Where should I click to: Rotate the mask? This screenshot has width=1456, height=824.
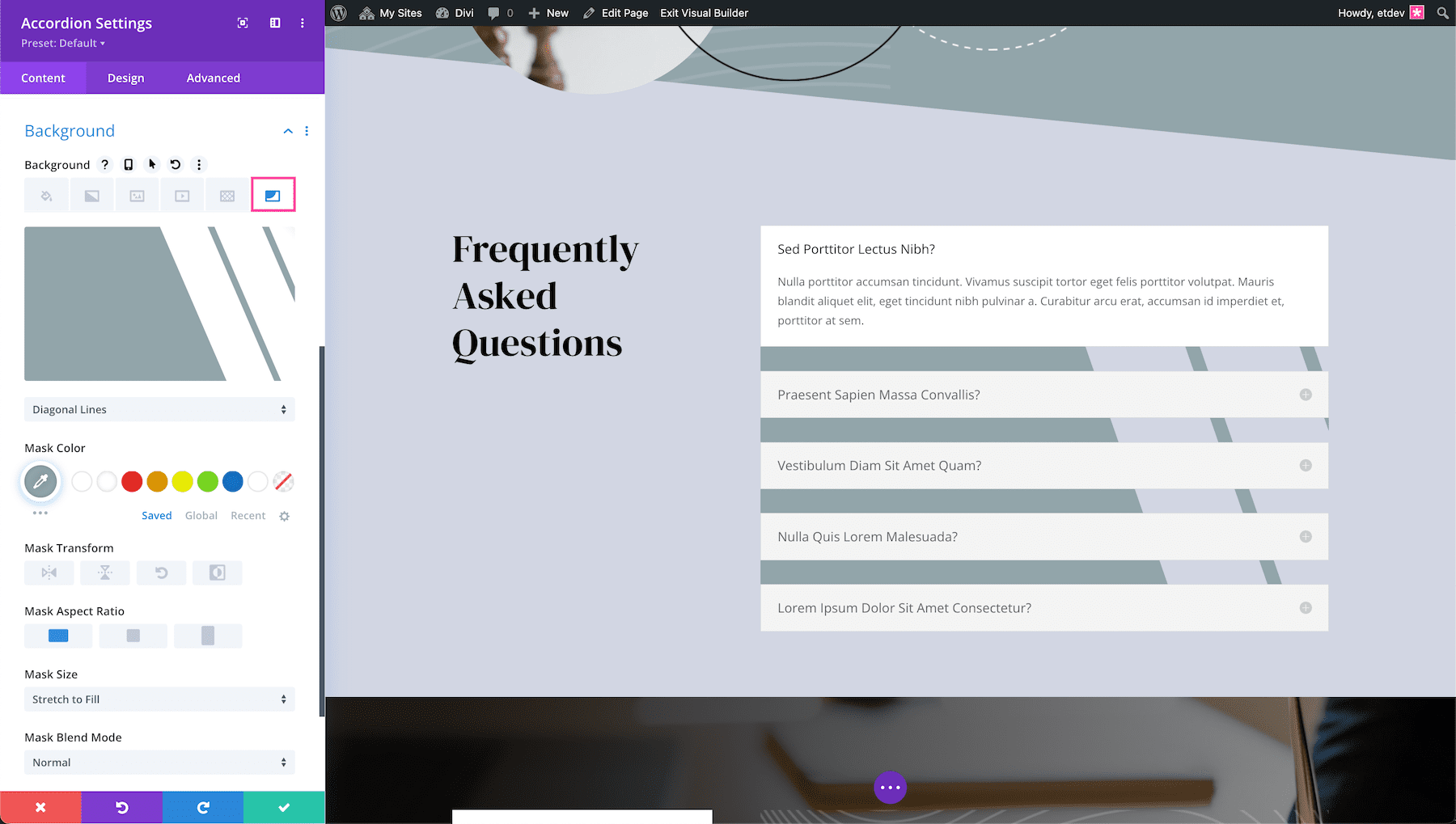click(x=161, y=573)
